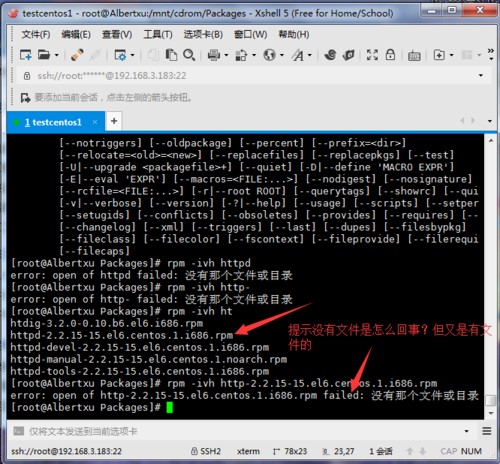Click the Print icon in toolbar
This screenshot has height=464, width=500.
pos(214,55)
